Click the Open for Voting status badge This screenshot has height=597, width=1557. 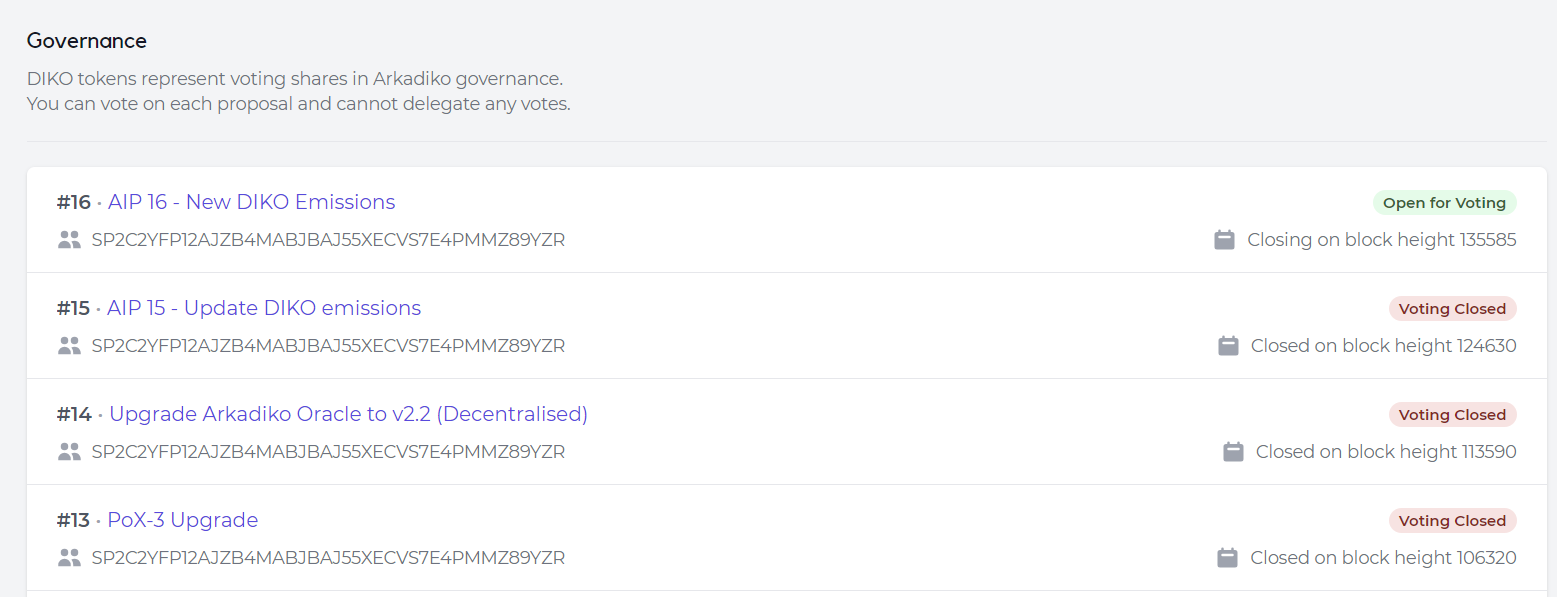click(1444, 203)
